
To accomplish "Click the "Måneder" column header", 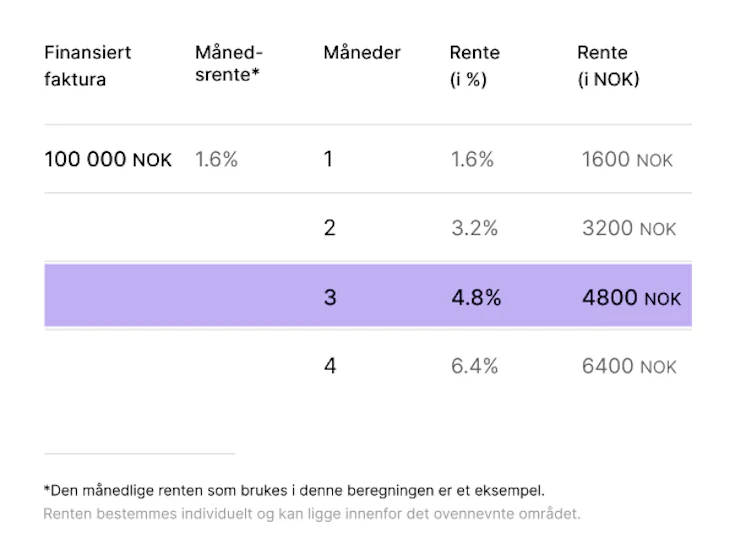I will pos(362,53).
